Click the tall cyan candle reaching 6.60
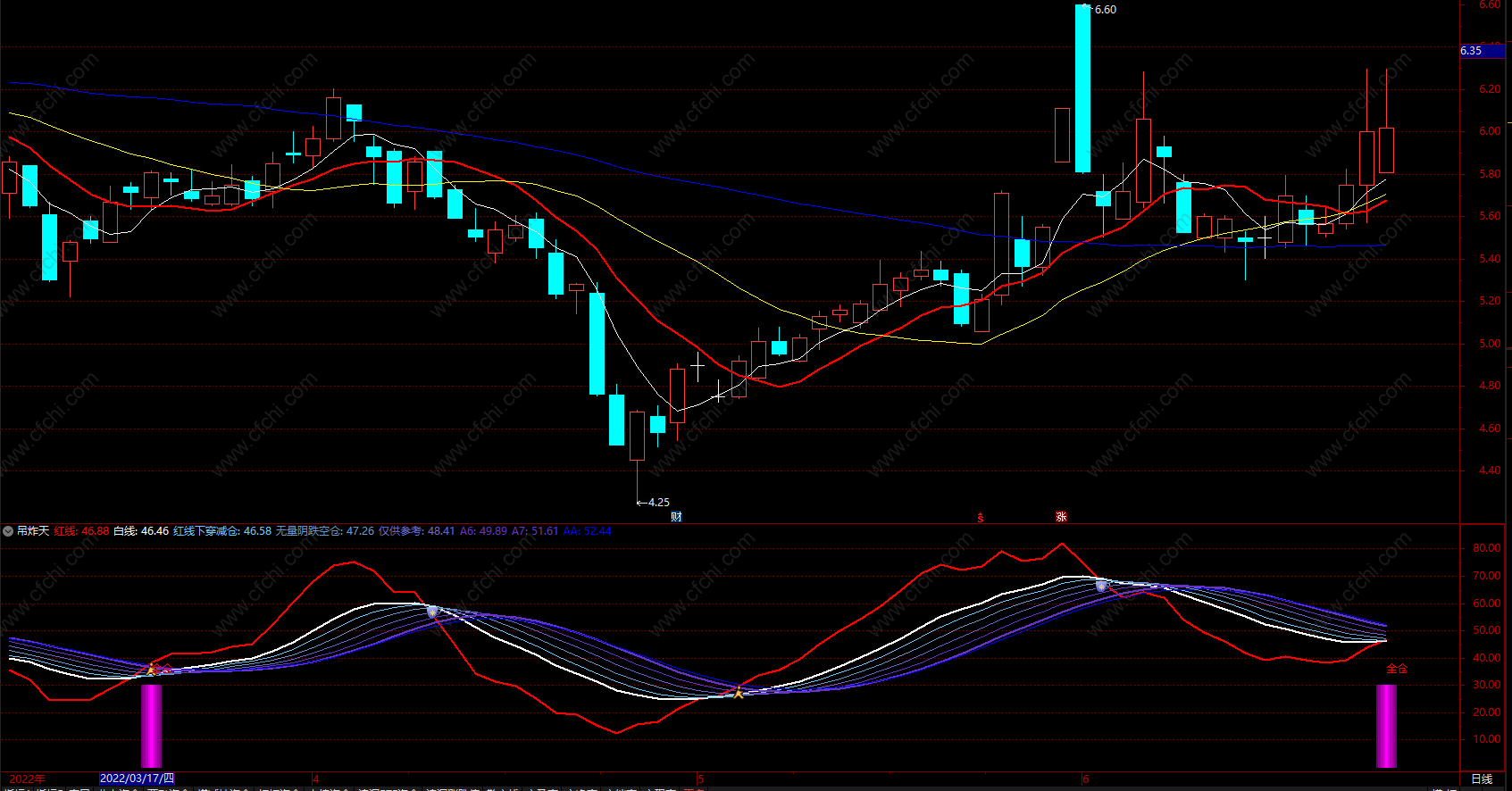 coord(1082,88)
